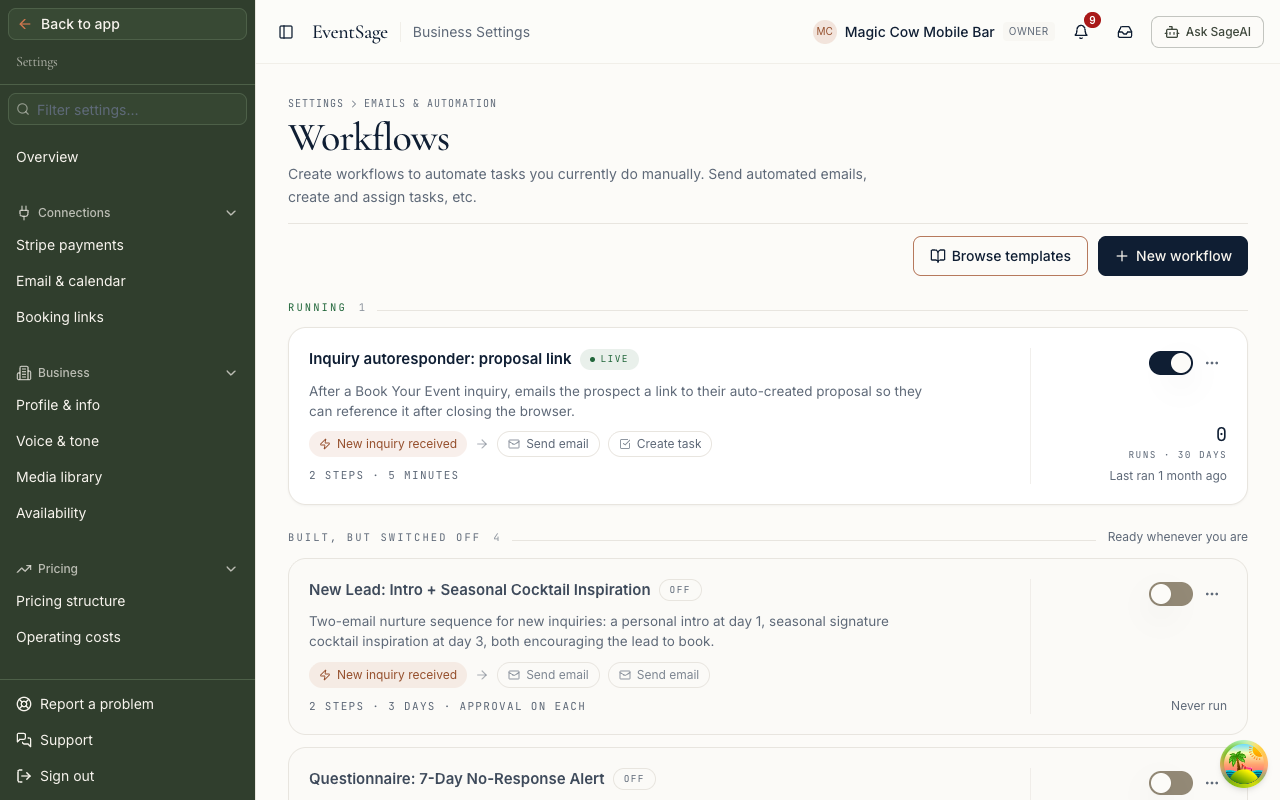Create a New workflow
The height and width of the screenshot is (800, 1280).
[1173, 256]
